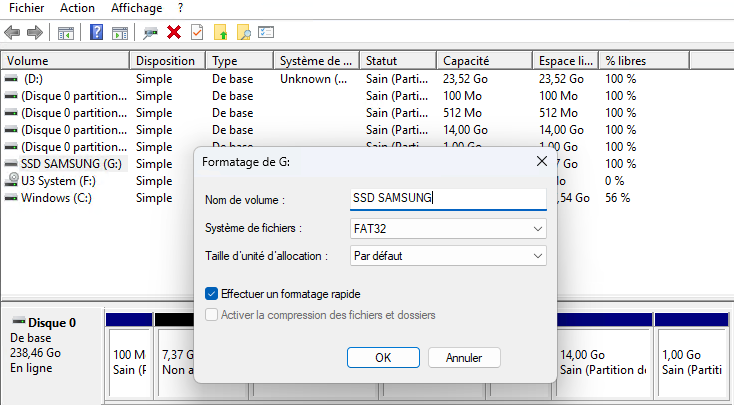Viewport: 734px width, 405px height.
Task: Click the Capacité column header
Action: point(484,61)
